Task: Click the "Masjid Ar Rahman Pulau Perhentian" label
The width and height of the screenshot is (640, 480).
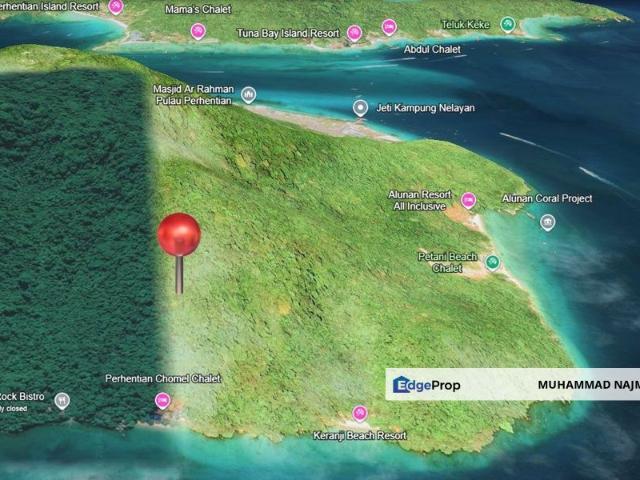Action: pyautogui.click(x=194, y=95)
